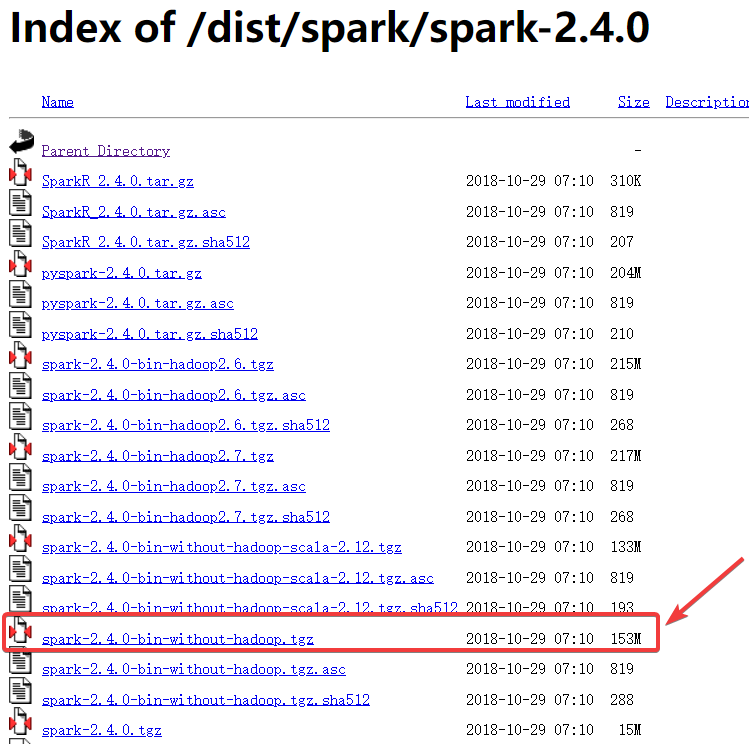Click date in SparkR_2.4.0.tar.gz row
This screenshot has height=744, width=749.
pyautogui.click(x=530, y=181)
